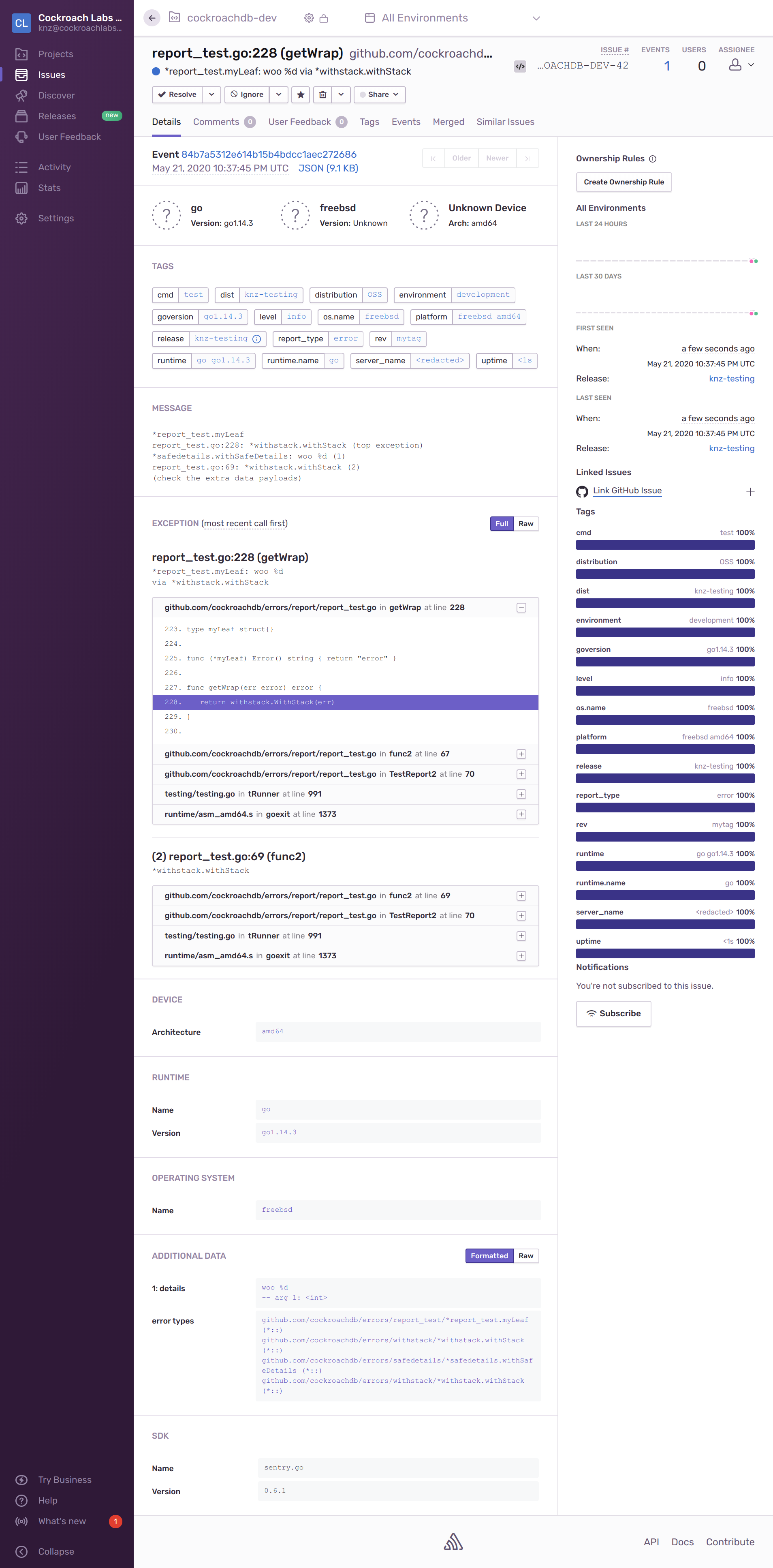The width and height of the screenshot is (773, 1568).
Task: Click Try Business in sidebar
Action: click(64, 1480)
